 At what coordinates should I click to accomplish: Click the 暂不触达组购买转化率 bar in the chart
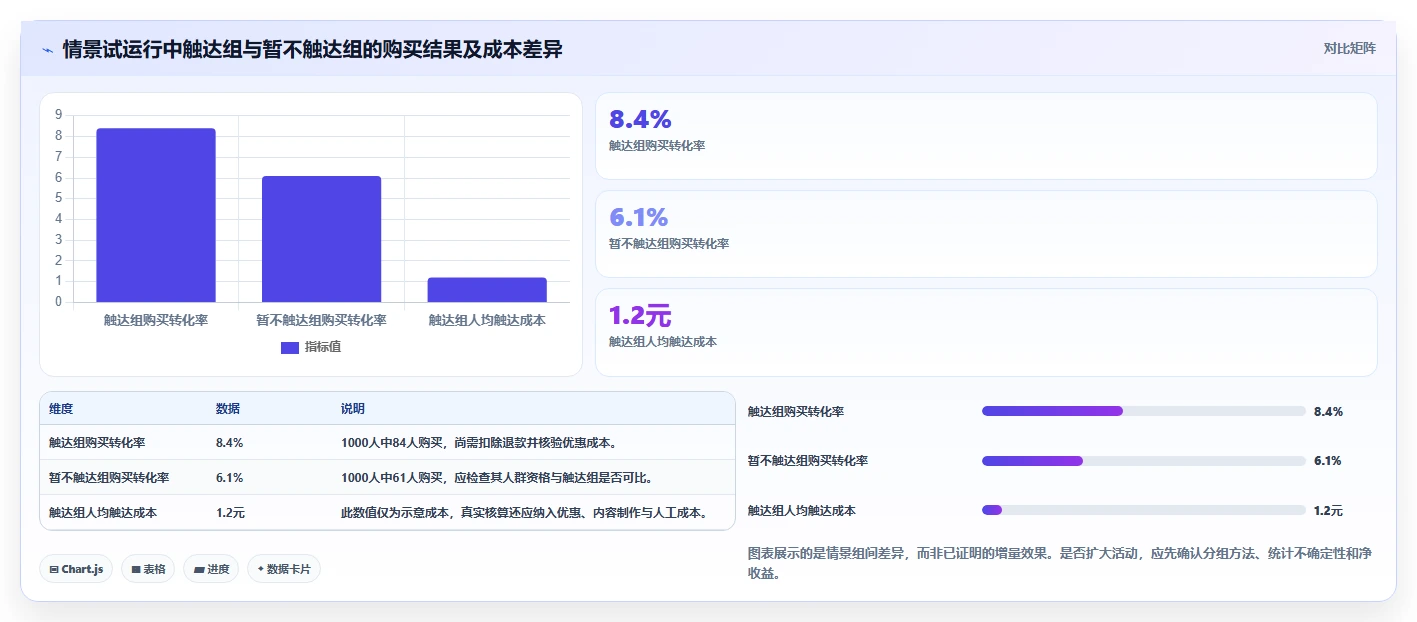(x=321, y=239)
